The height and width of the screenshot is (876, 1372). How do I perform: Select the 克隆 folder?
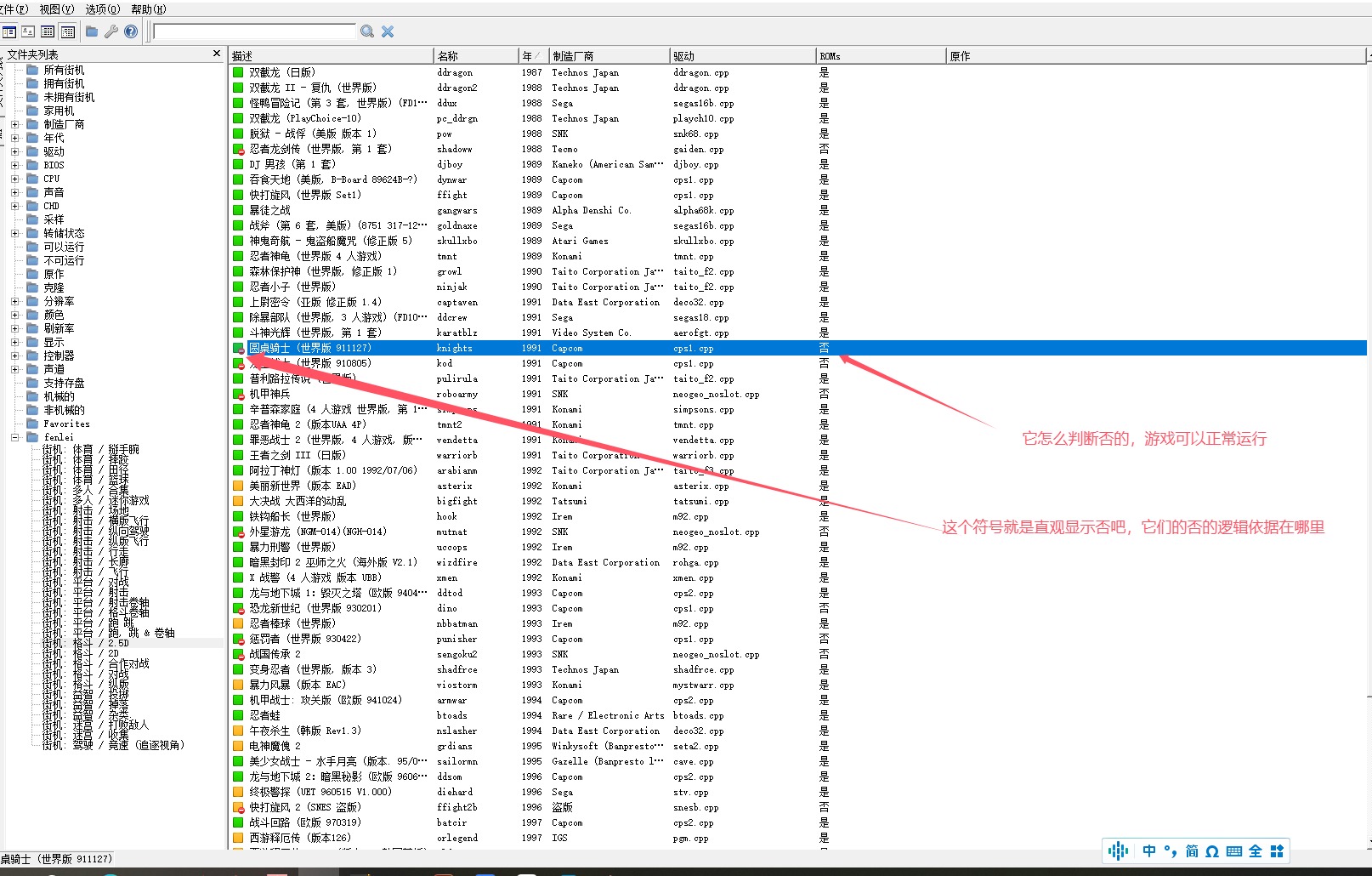click(x=54, y=287)
